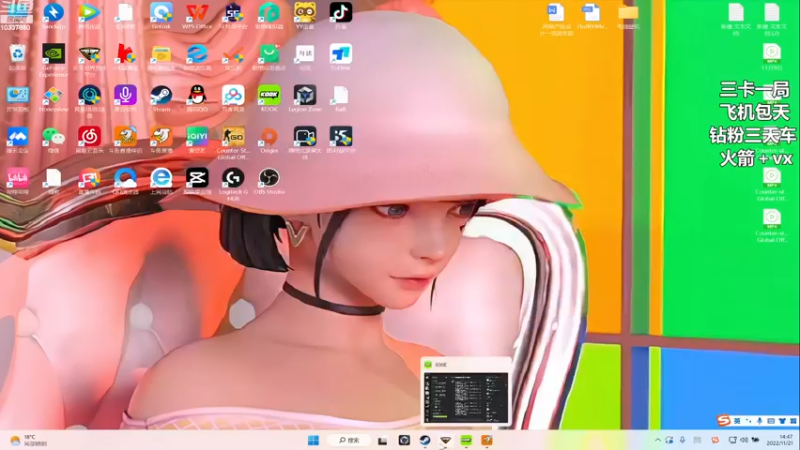The height and width of the screenshot is (450, 800).
Task: Click the taskbar search box
Action: (x=349, y=440)
